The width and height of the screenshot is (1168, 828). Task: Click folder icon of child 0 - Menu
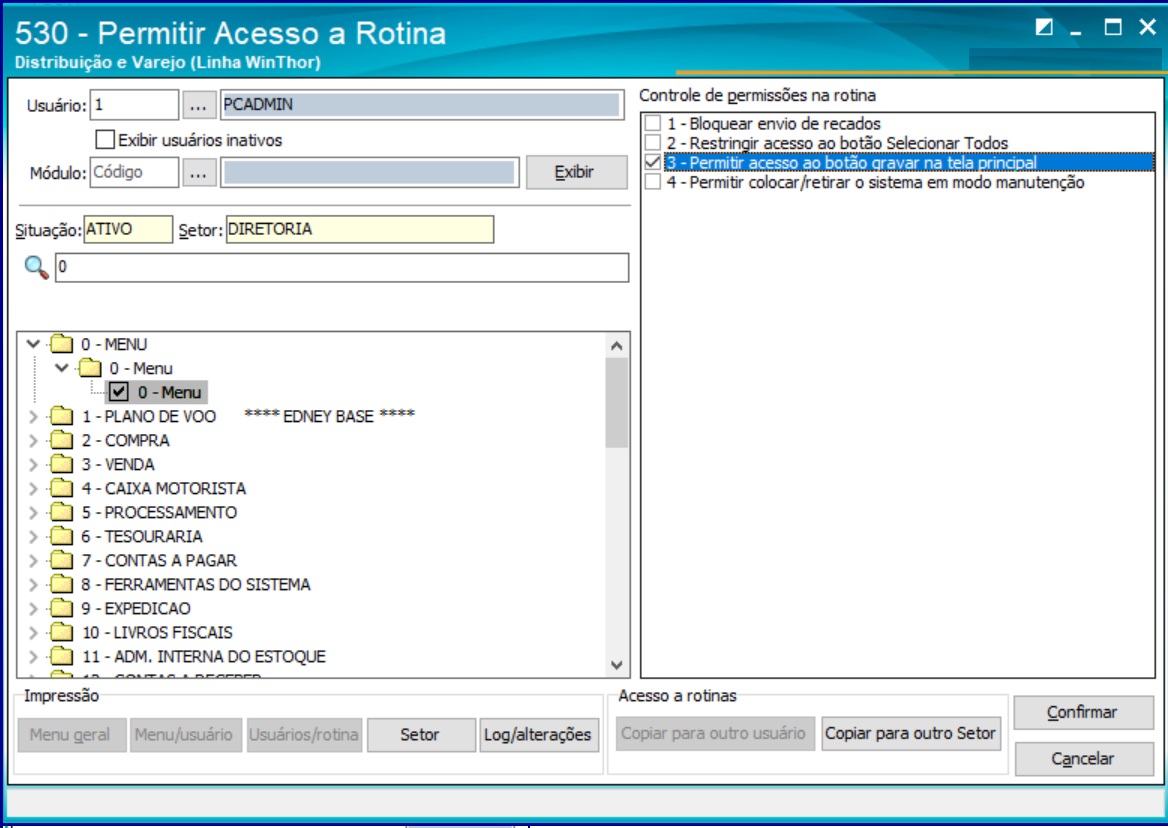click(x=89, y=368)
